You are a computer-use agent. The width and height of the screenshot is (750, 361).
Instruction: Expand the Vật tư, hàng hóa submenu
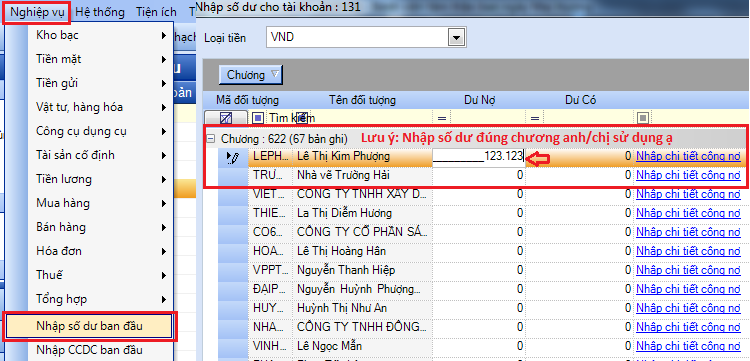tap(164, 108)
